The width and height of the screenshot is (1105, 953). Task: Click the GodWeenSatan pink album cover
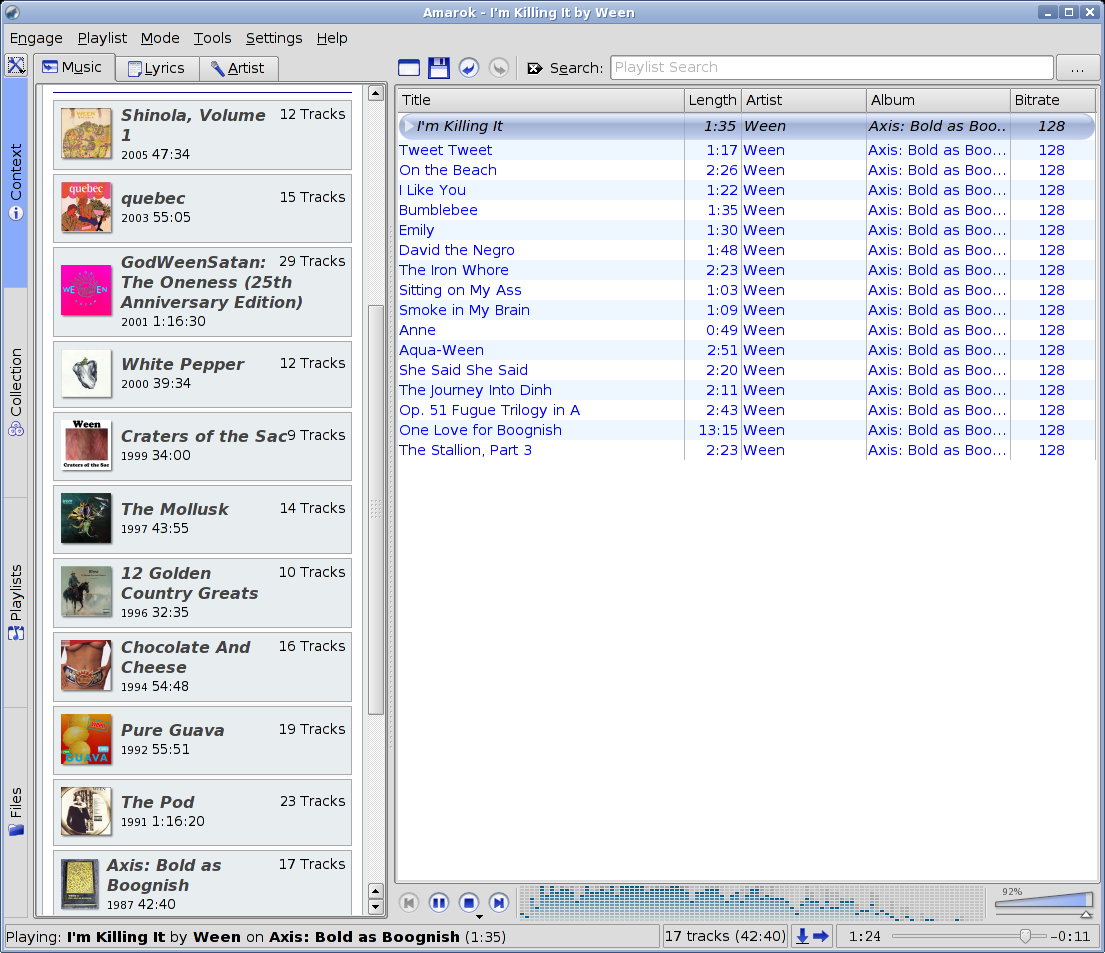tap(86, 290)
